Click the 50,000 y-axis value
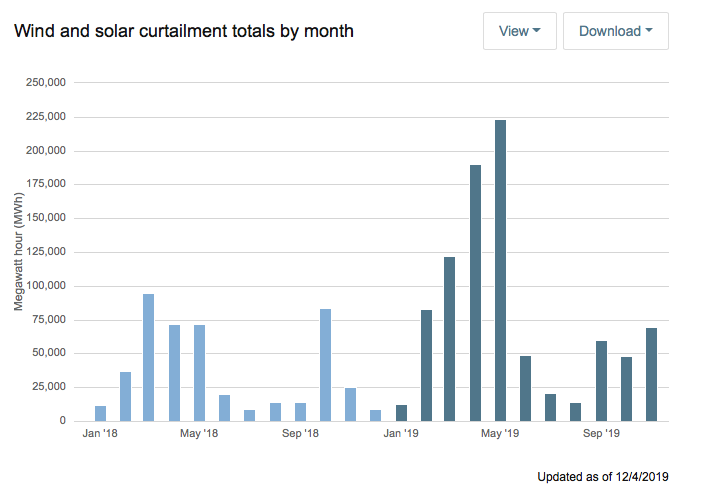This screenshot has height=494, width=707. click(x=49, y=353)
